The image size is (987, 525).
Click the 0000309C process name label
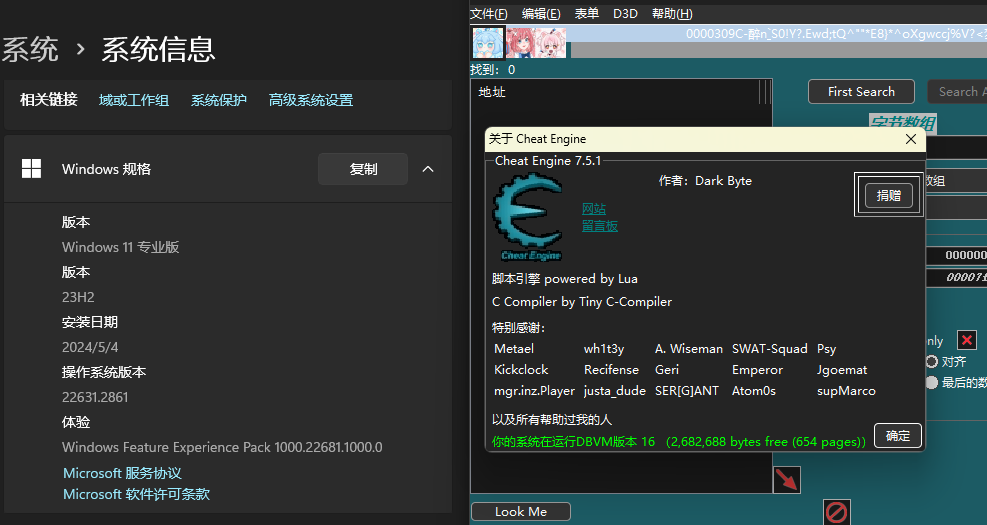pyautogui.click(x=836, y=34)
